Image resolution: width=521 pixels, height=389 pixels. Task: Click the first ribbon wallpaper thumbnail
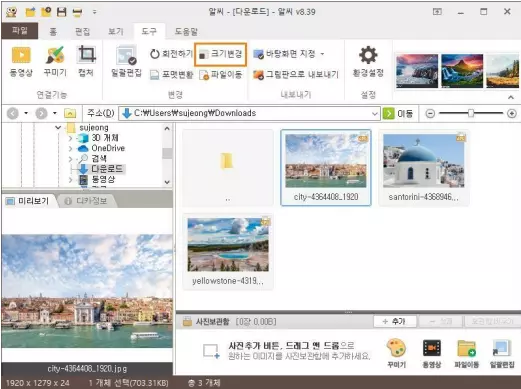[x=417, y=71]
